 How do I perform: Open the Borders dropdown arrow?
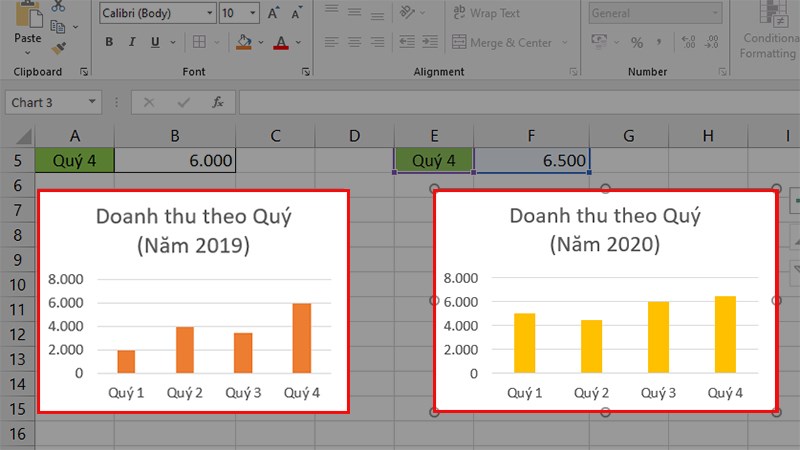click(217, 42)
